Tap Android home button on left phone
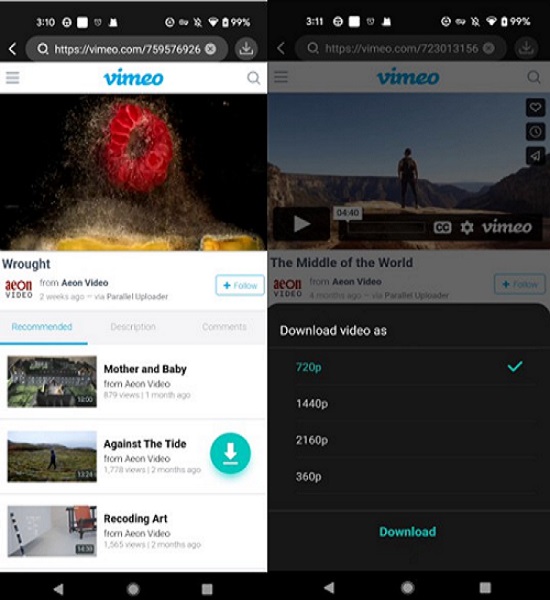 pos(133,589)
